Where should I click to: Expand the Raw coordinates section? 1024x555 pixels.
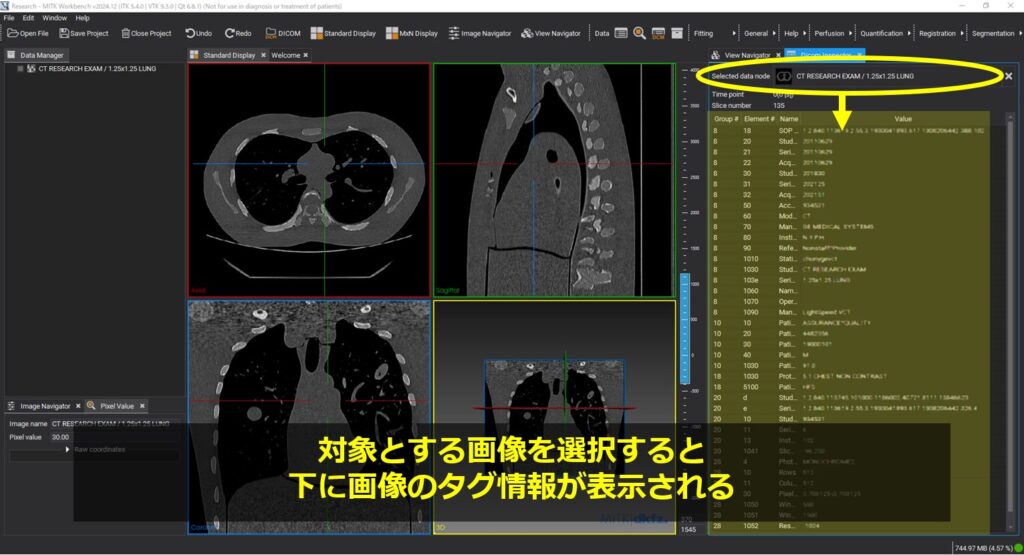tap(67, 449)
